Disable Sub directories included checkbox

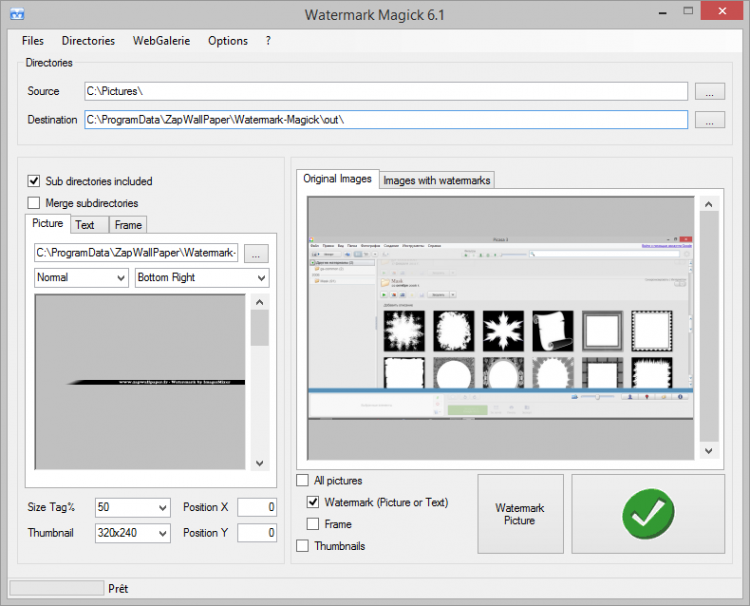pyautogui.click(x=35, y=181)
